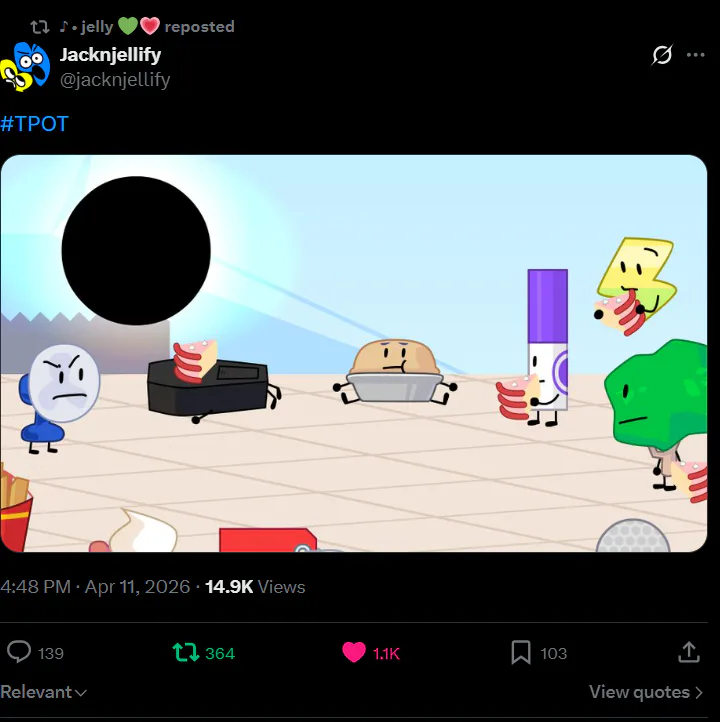Viewport: 720px width, 722px height.
Task: Open the #TPOT hashtag link
Action: [x=34, y=124]
